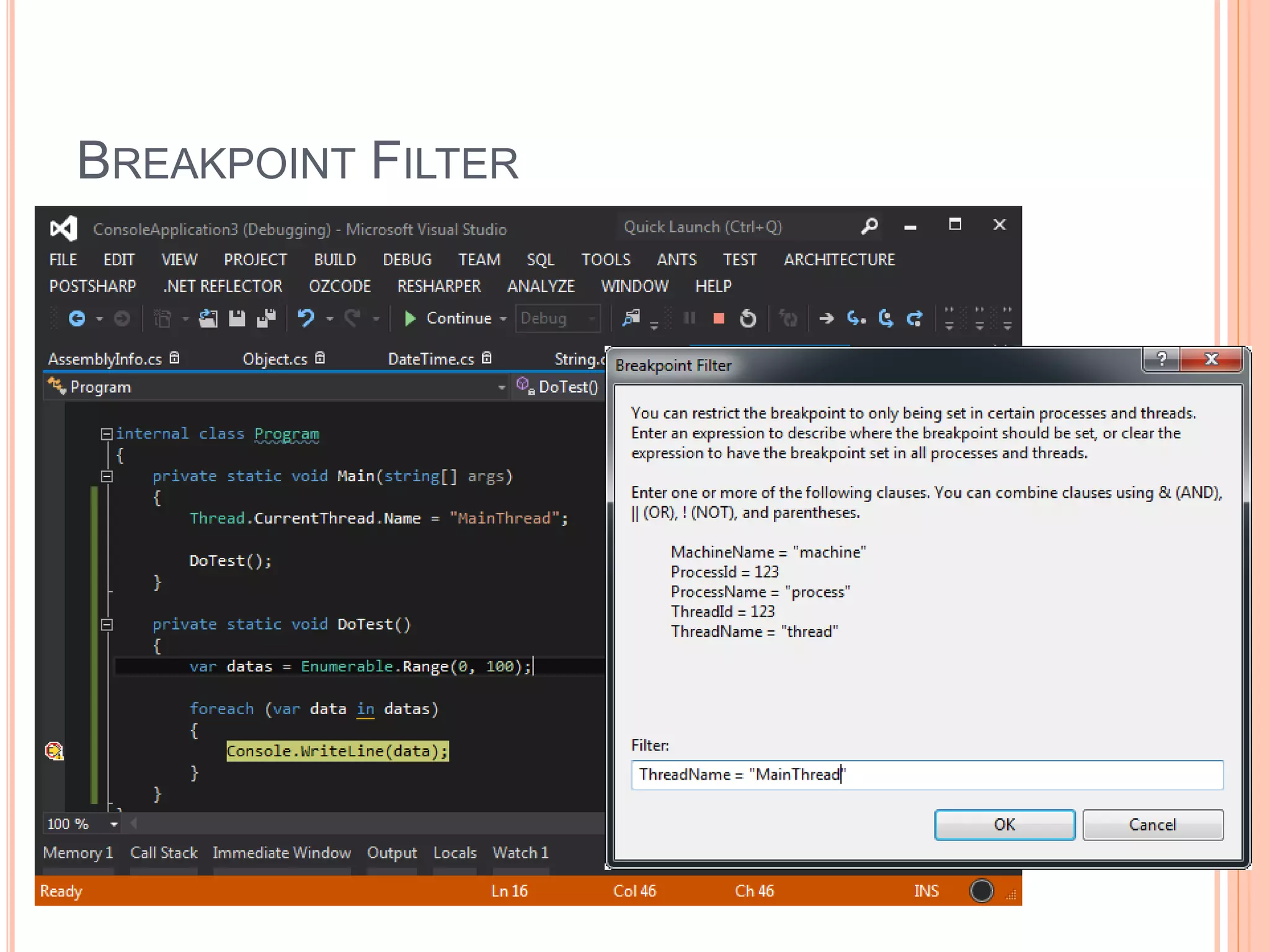Screen dimensions: 1270x952
Task: Open the Continue button dropdown arrow
Action: point(503,319)
